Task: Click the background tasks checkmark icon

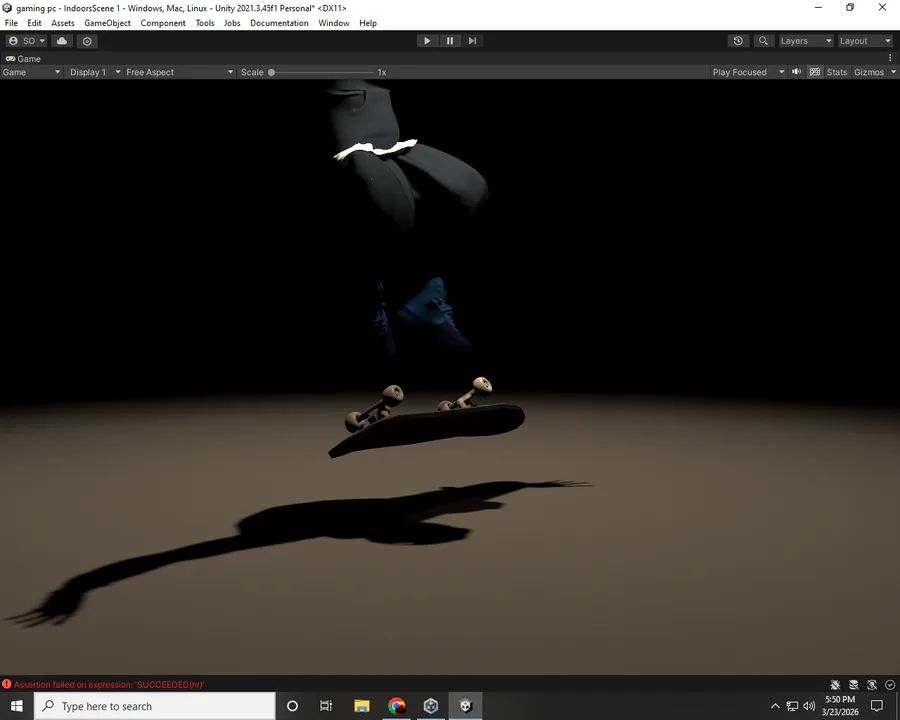Action: coord(890,684)
